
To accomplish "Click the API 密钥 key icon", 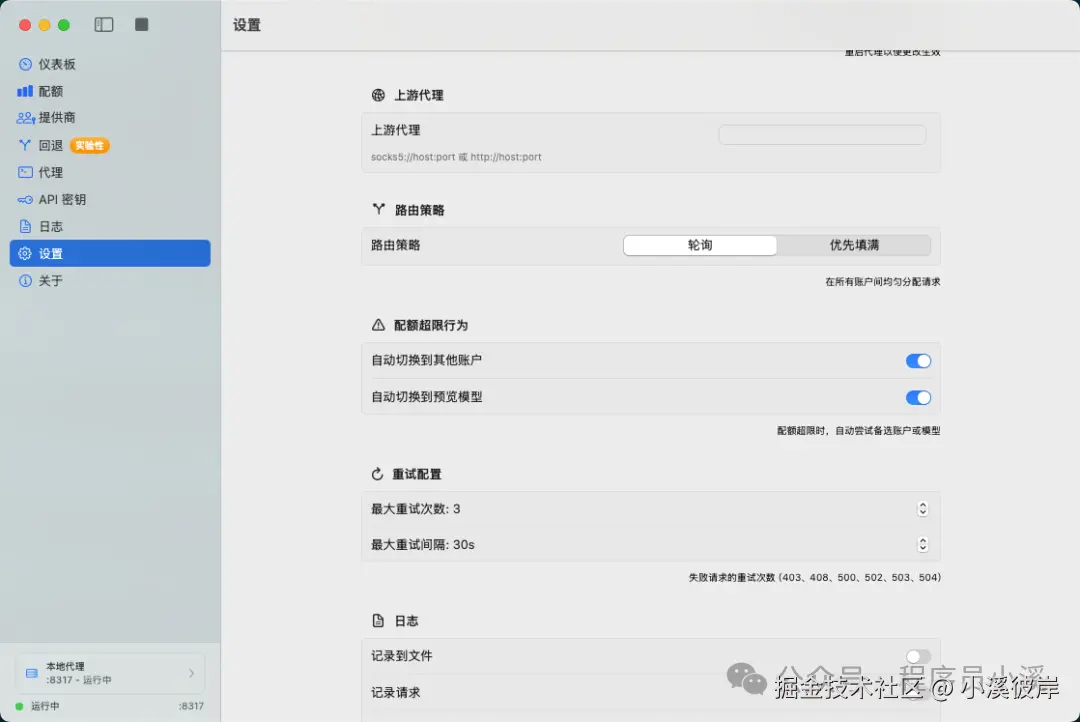I will pos(25,200).
